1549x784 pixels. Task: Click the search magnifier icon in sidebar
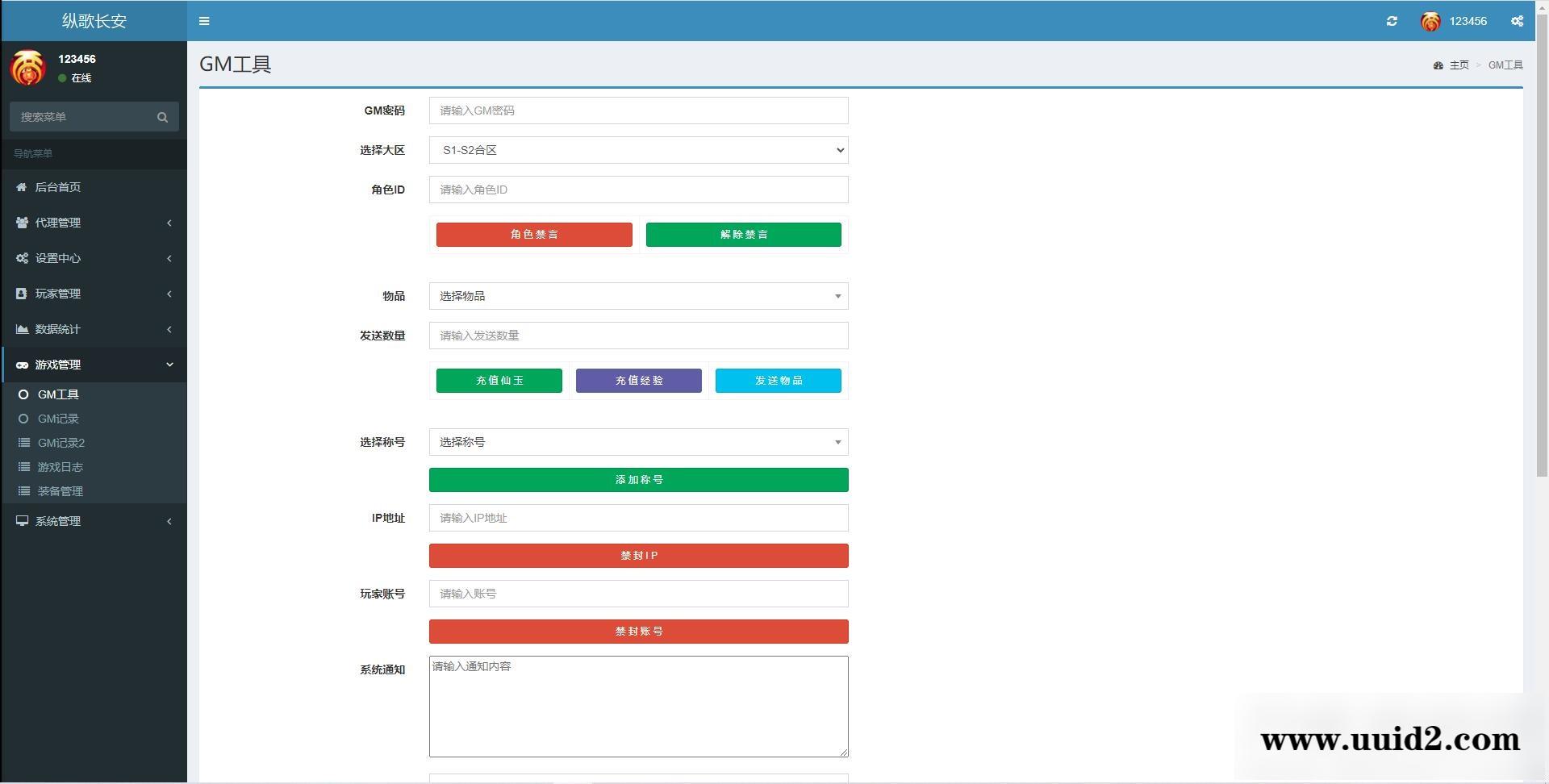coord(162,117)
